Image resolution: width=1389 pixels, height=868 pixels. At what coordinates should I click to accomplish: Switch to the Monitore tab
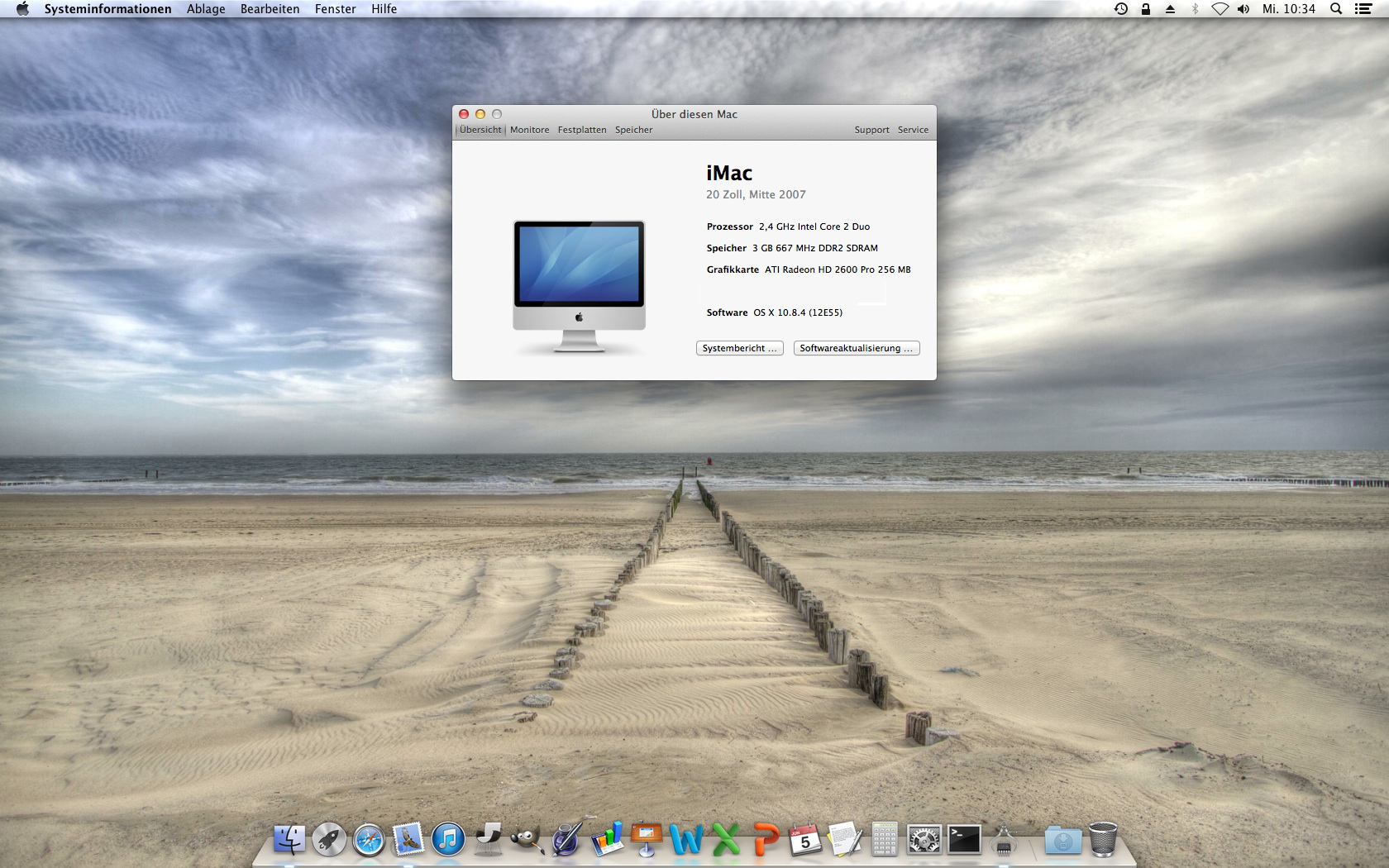pos(530,130)
